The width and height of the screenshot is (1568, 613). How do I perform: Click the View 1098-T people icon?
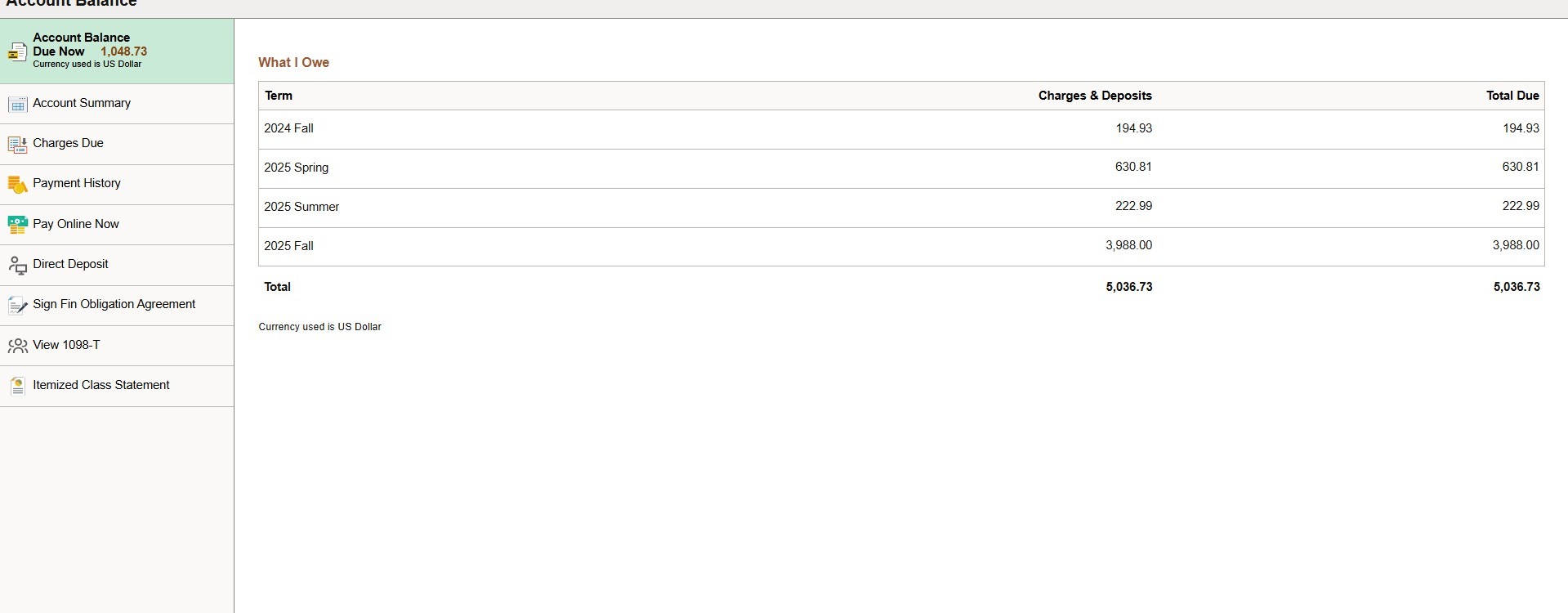pos(17,346)
